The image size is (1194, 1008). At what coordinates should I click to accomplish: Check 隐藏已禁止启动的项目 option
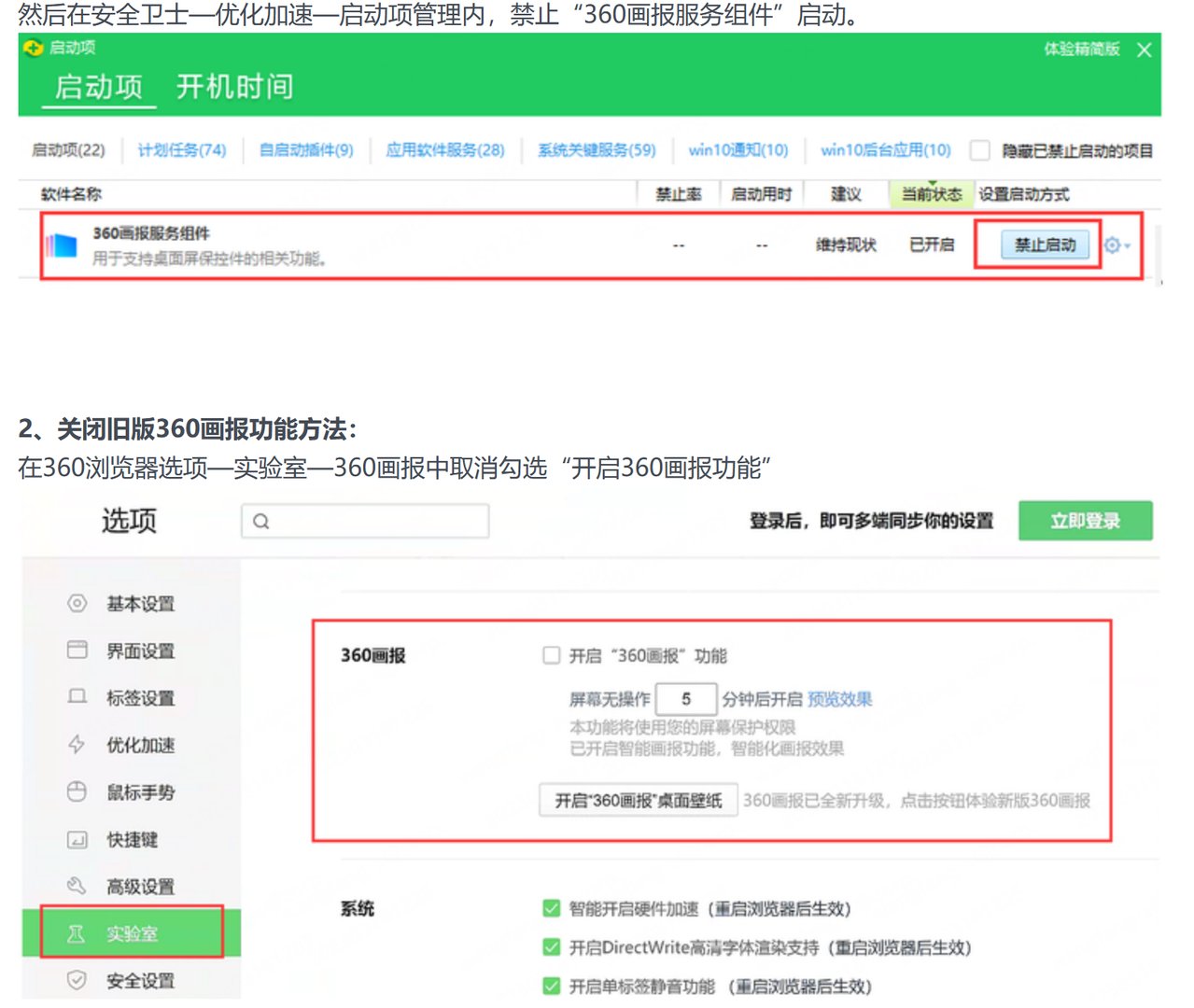point(978,150)
